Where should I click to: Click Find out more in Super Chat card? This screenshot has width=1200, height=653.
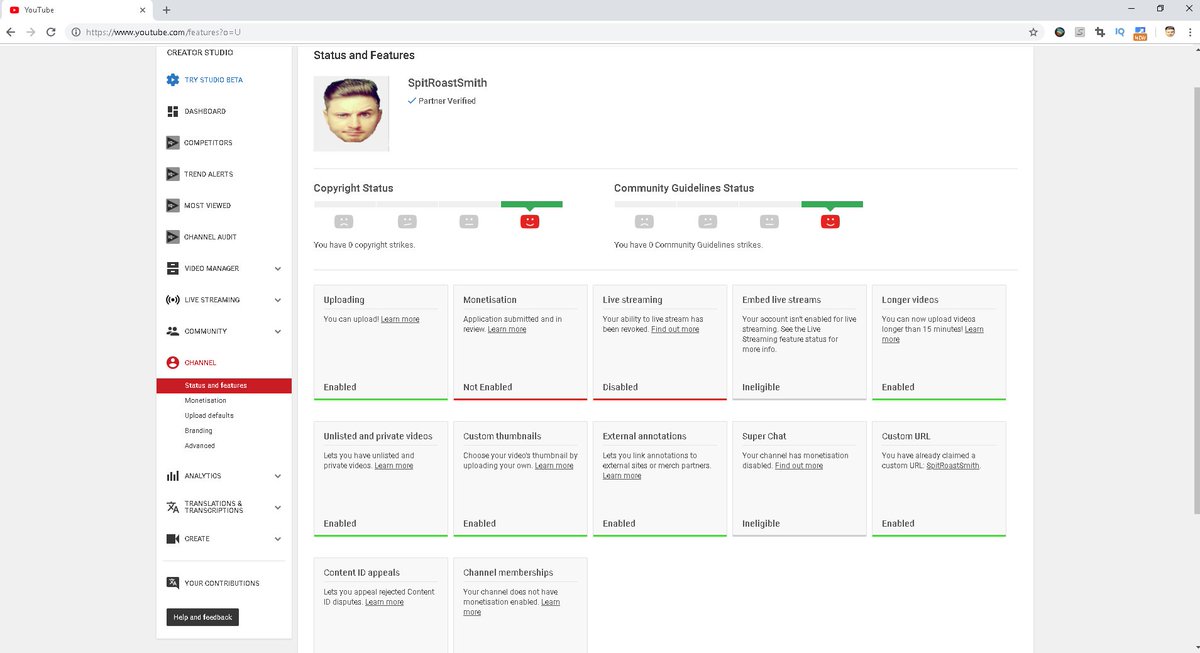(799, 465)
